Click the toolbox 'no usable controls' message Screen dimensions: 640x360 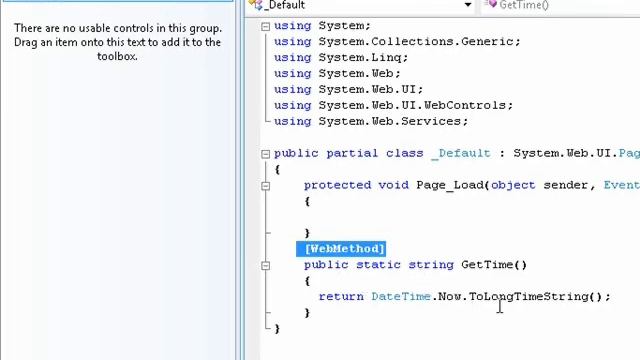(118, 42)
